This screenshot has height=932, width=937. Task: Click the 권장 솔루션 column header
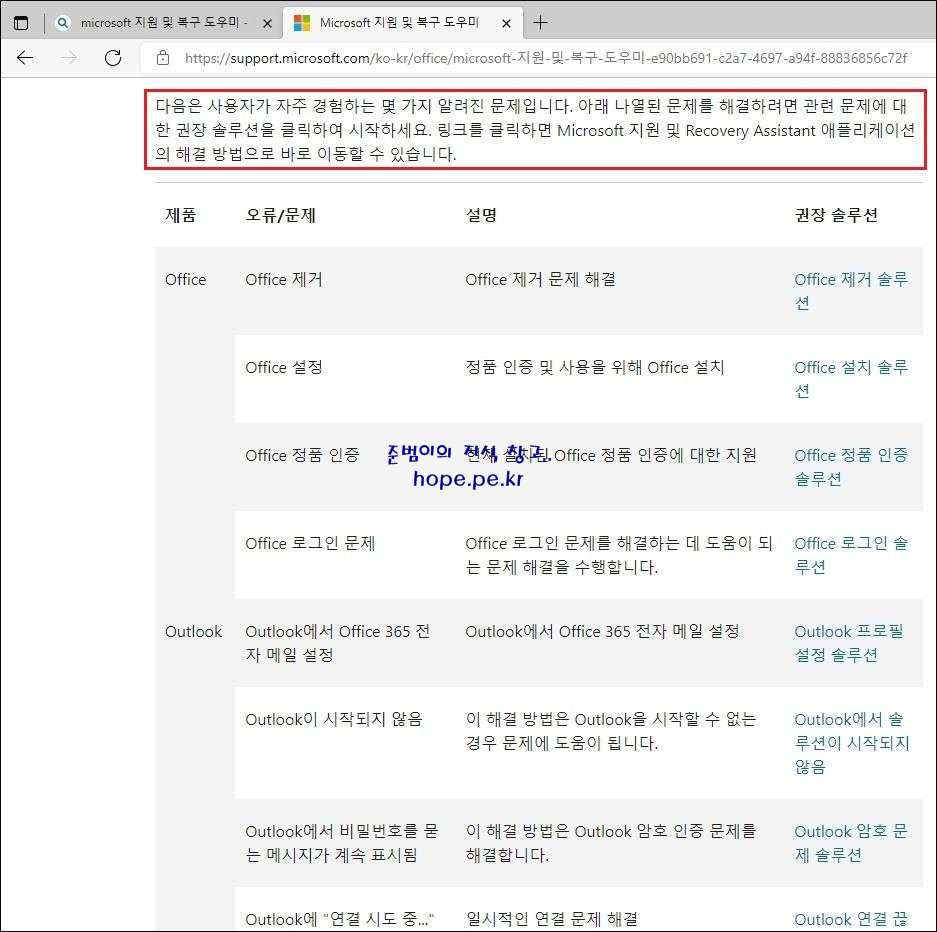point(836,215)
